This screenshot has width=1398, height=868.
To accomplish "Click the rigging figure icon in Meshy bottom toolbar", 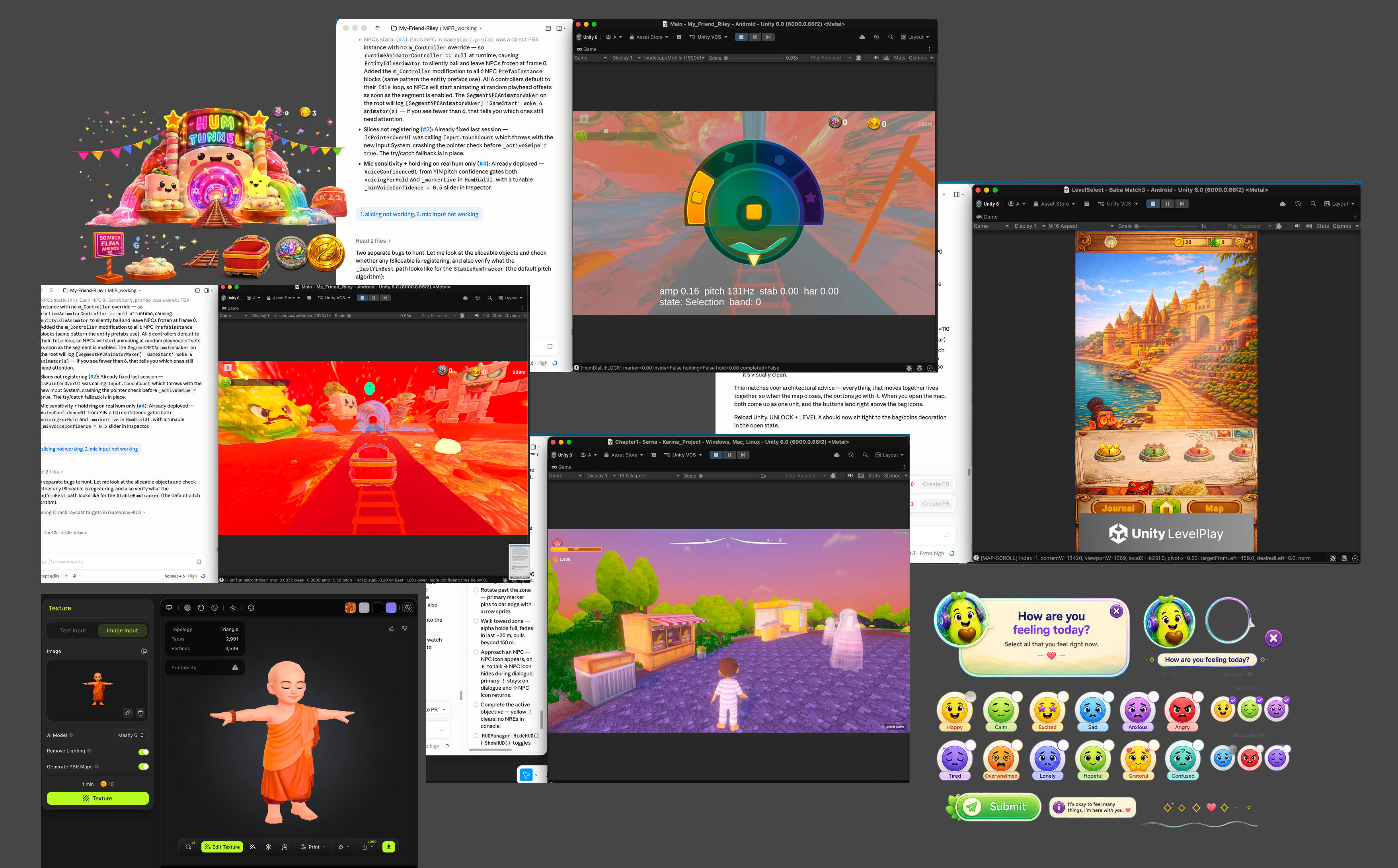I will point(284,847).
